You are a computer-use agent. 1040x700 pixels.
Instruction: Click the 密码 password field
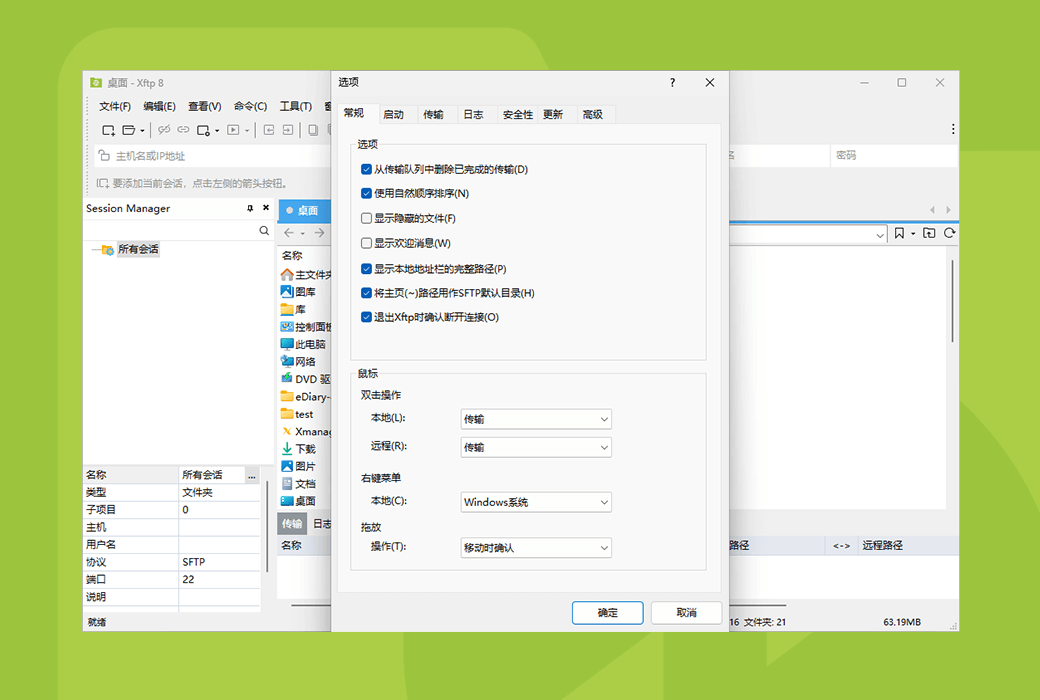tap(894, 156)
